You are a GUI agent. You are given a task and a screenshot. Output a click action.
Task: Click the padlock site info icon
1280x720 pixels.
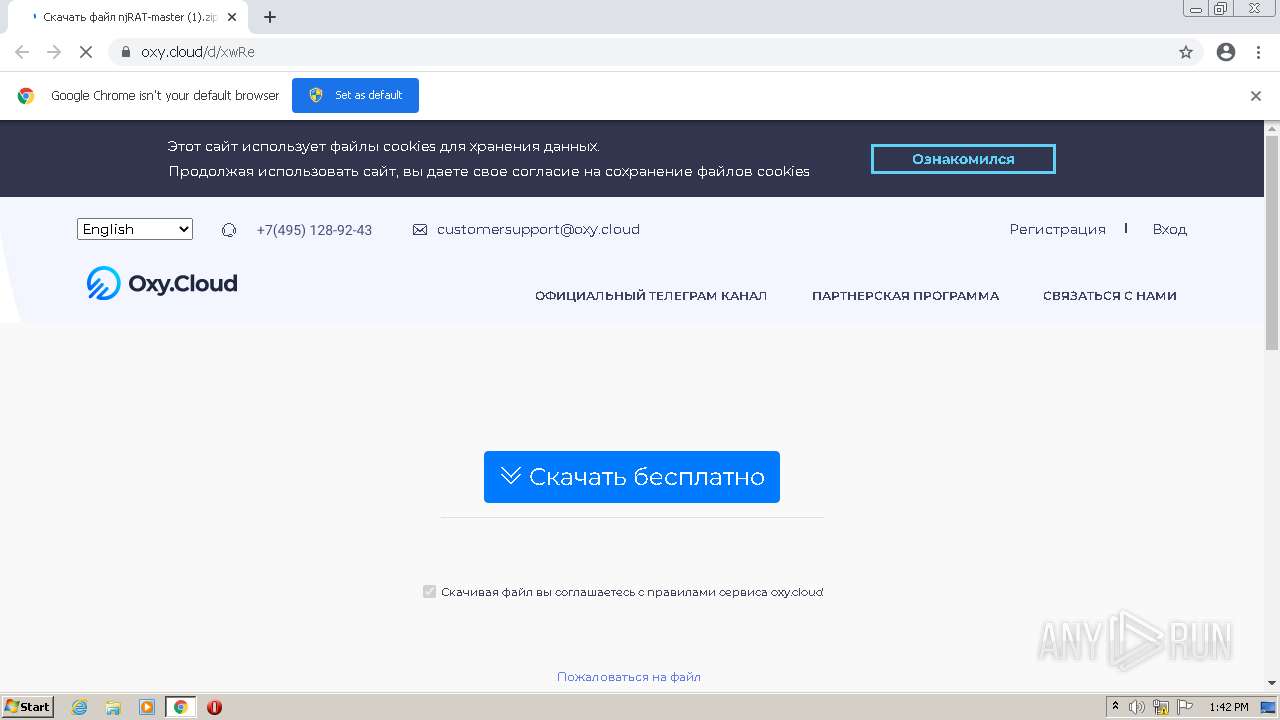[126, 52]
